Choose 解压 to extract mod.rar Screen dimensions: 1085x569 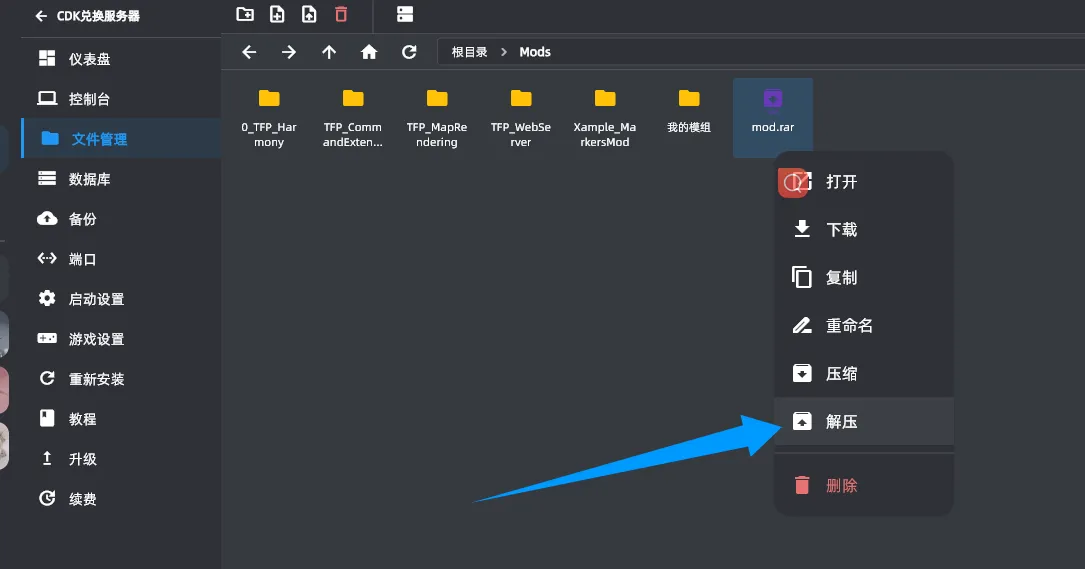click(x=864, y=421)
